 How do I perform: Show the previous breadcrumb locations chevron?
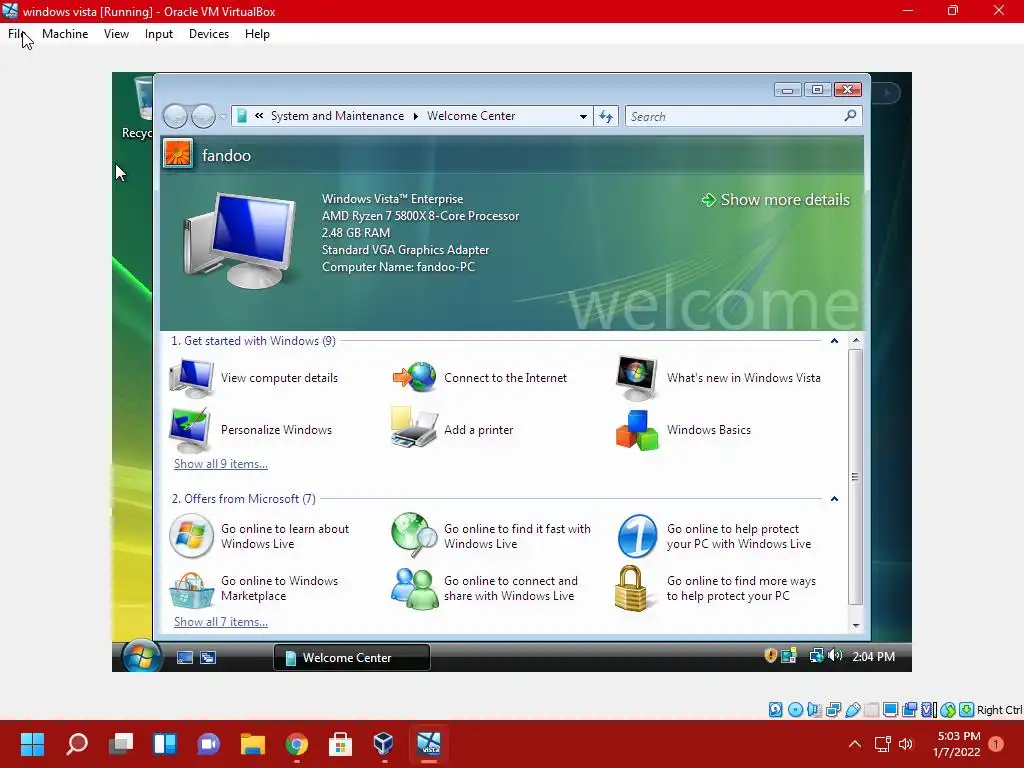click(x=259, y=116)
